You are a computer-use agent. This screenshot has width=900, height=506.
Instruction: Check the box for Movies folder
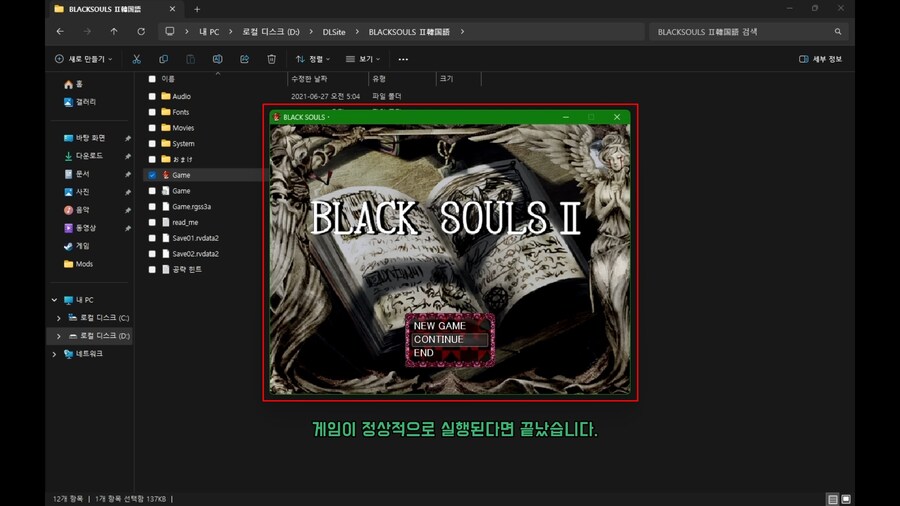point(152,128)
